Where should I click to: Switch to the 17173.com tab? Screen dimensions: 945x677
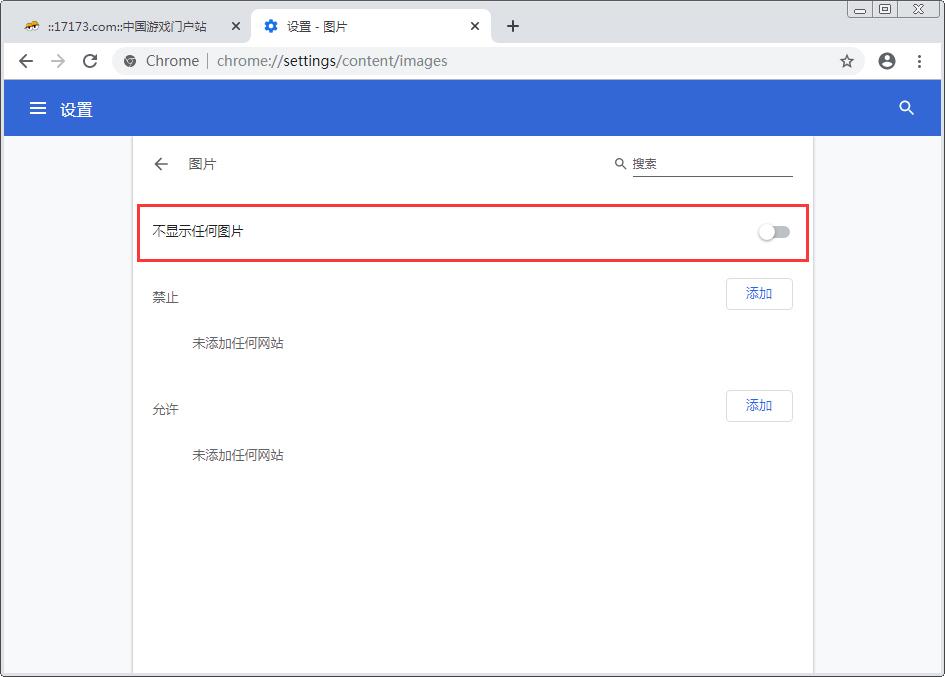[126, 27]
